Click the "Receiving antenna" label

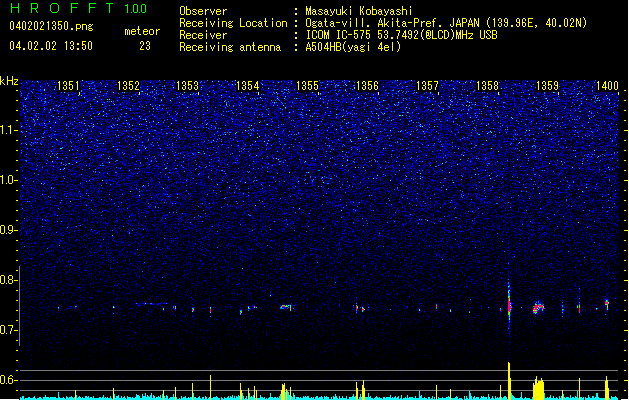point(230,47)
